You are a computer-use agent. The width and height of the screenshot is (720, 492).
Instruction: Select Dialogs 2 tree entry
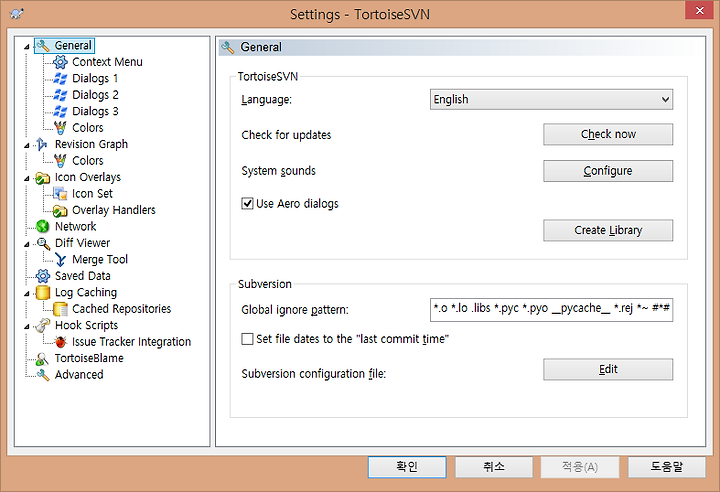(95, 95)
